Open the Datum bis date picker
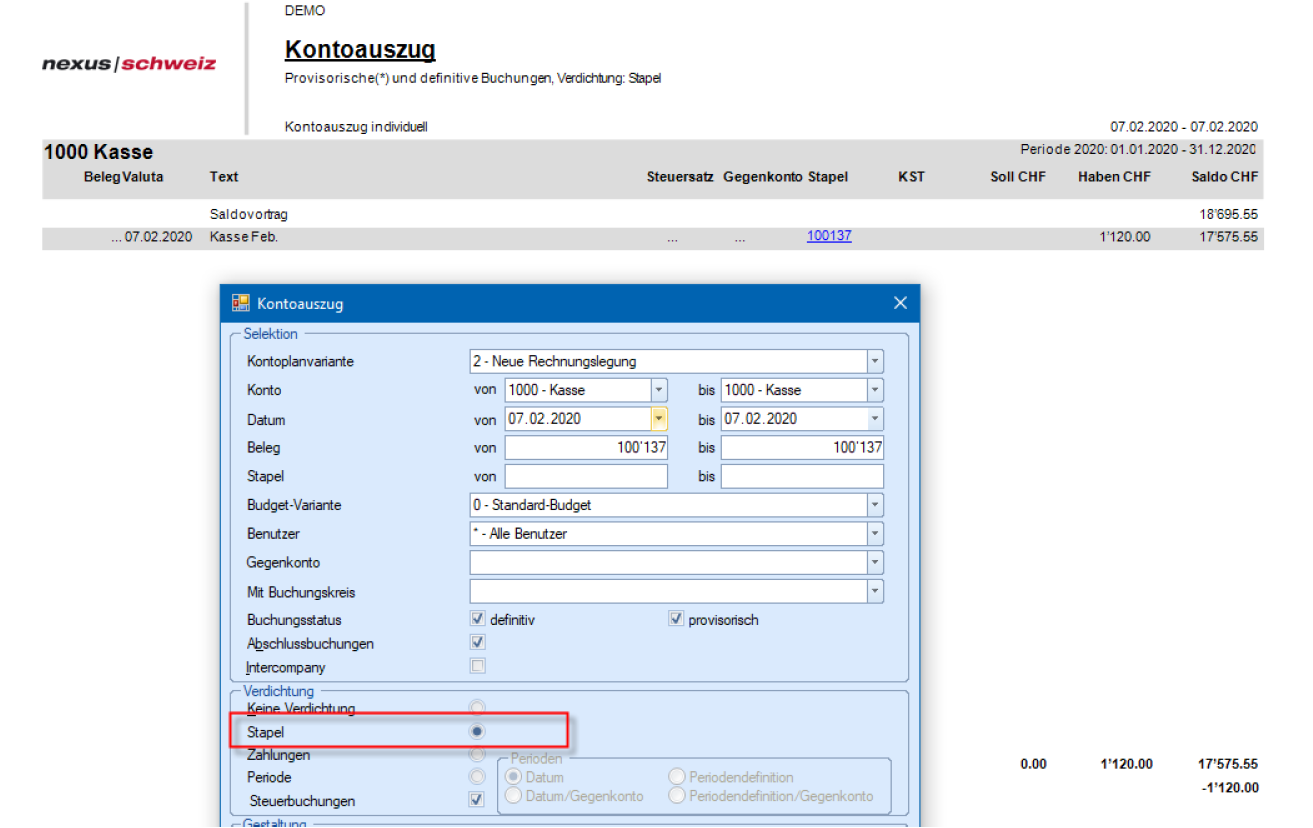The height and width of the screenshot is (828, 1313). point(875,419)
